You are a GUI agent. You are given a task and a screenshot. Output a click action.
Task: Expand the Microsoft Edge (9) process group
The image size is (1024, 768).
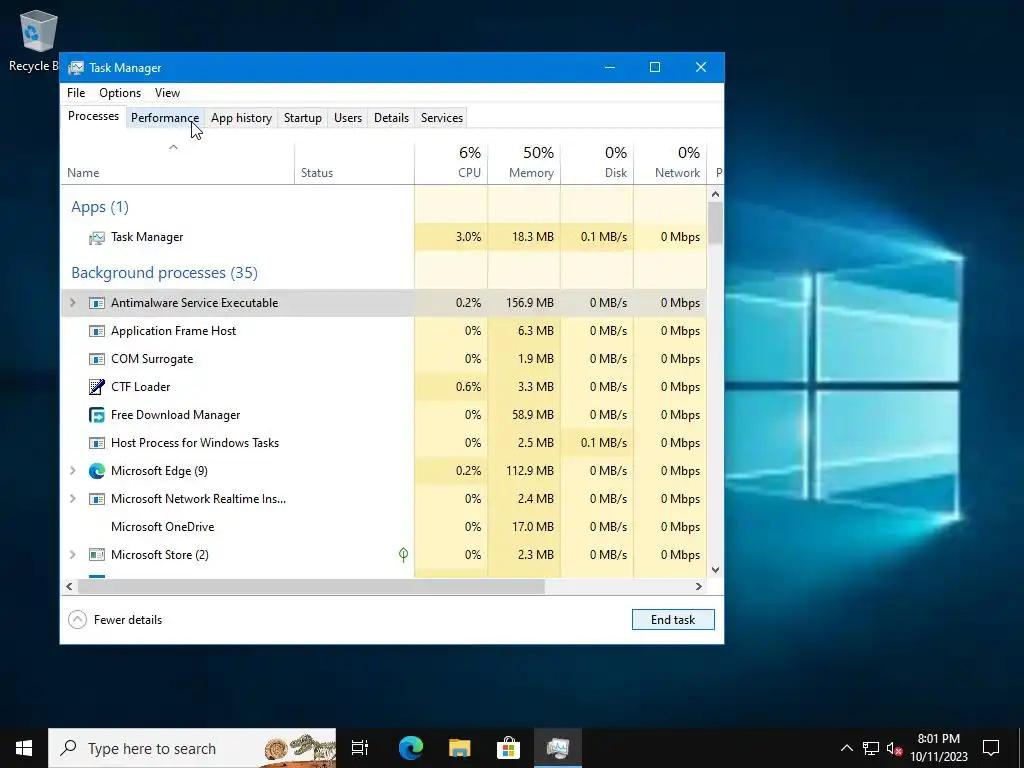coord(72,471)
